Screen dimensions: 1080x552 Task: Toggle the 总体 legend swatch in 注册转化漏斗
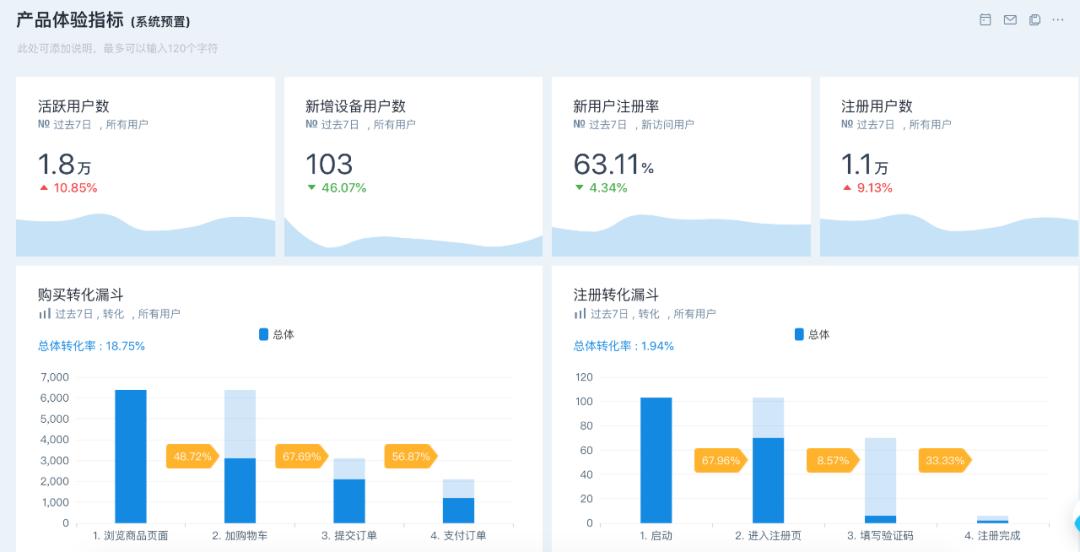point(799,334)
